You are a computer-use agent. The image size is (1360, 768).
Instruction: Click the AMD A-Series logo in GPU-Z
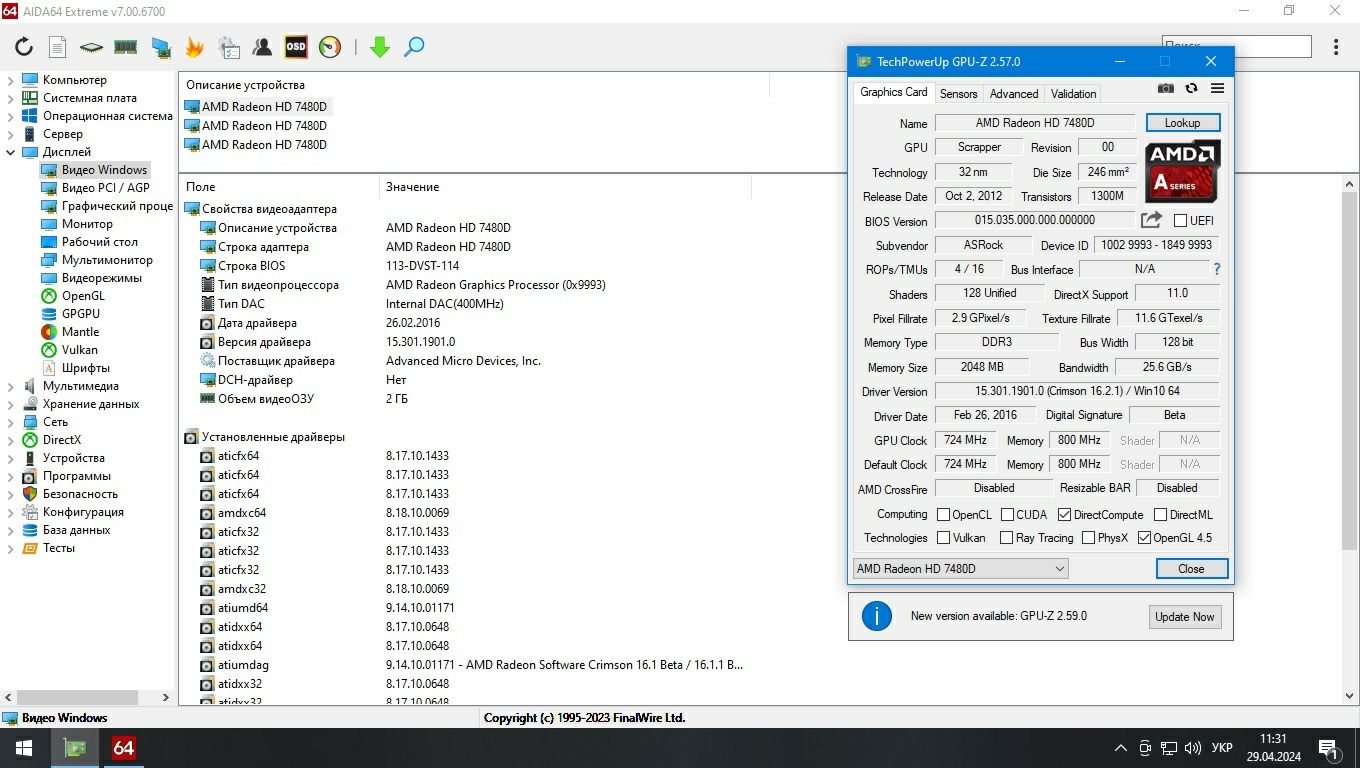(x=1182, y=171)
